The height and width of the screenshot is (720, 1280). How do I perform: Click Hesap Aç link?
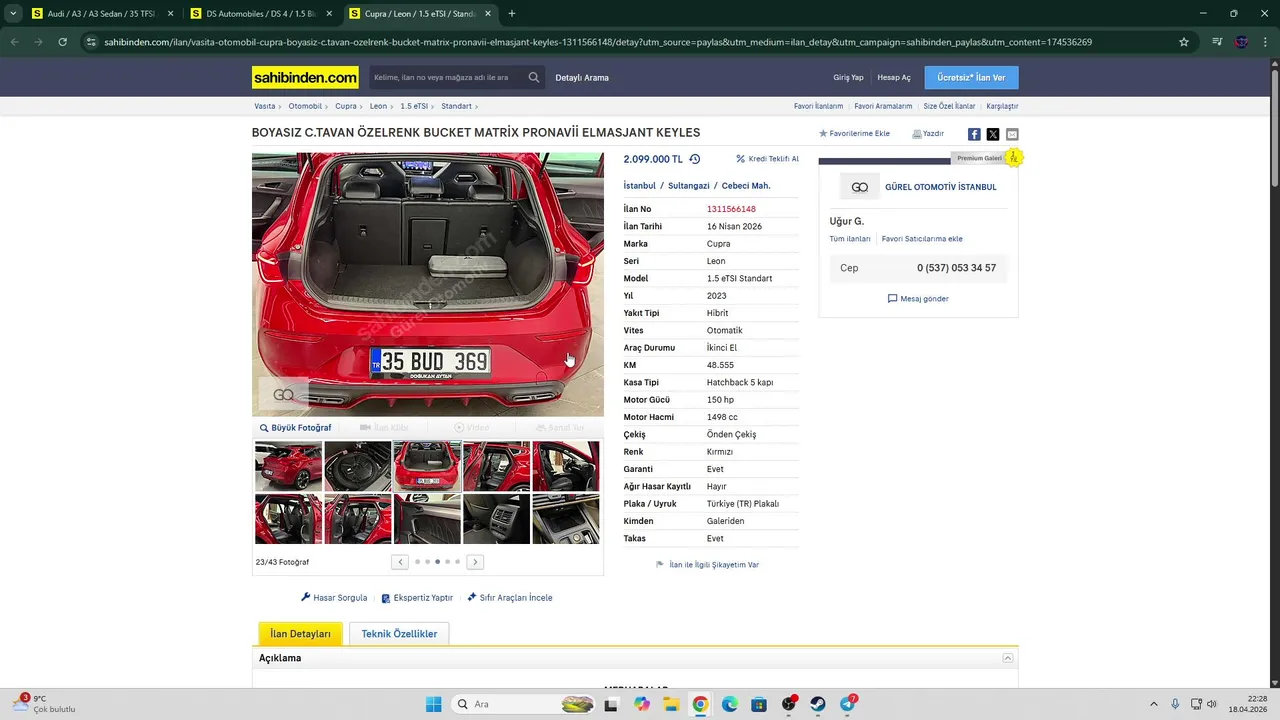coord(894,77)
